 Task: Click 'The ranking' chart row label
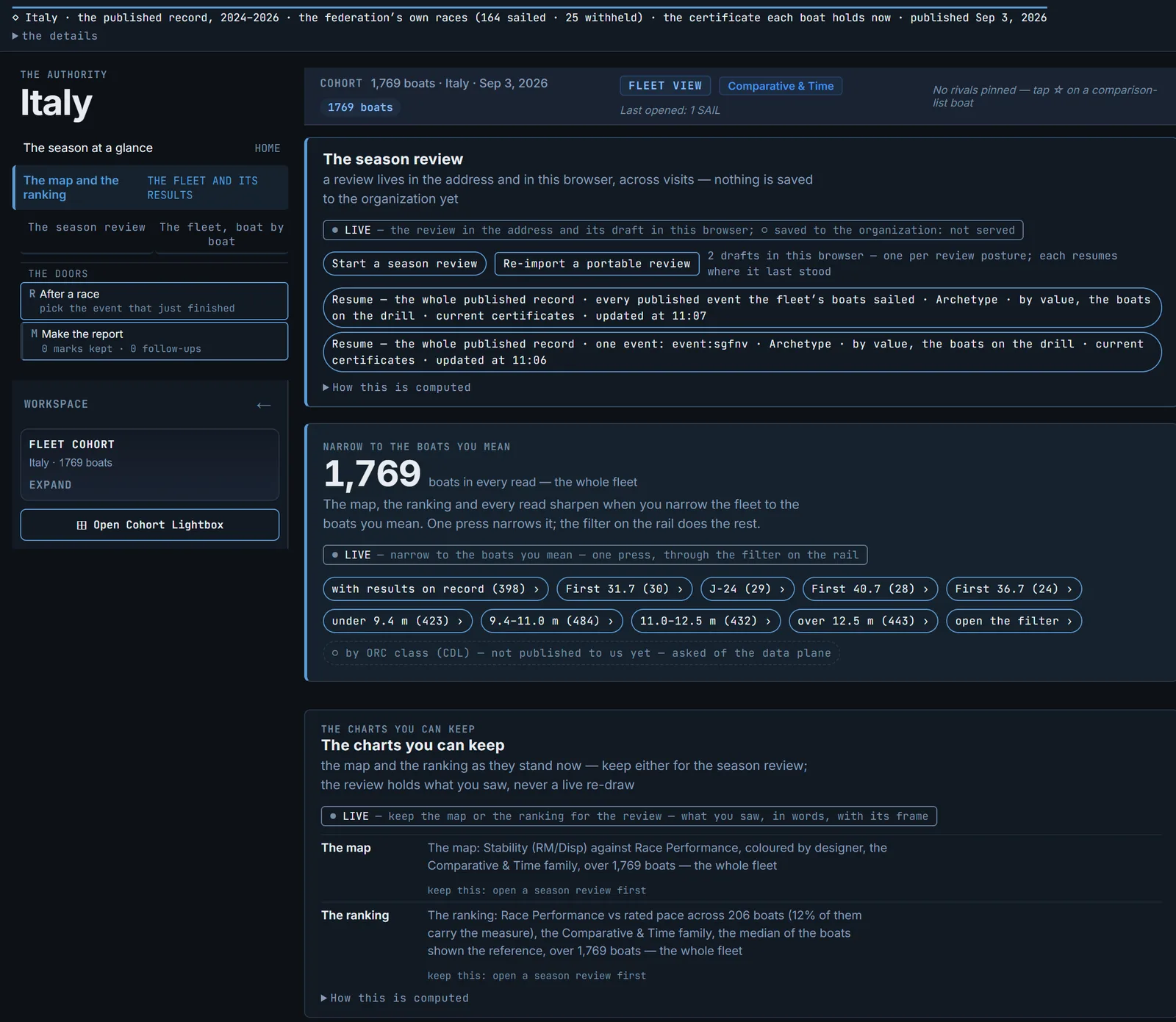tap(355, 915)
